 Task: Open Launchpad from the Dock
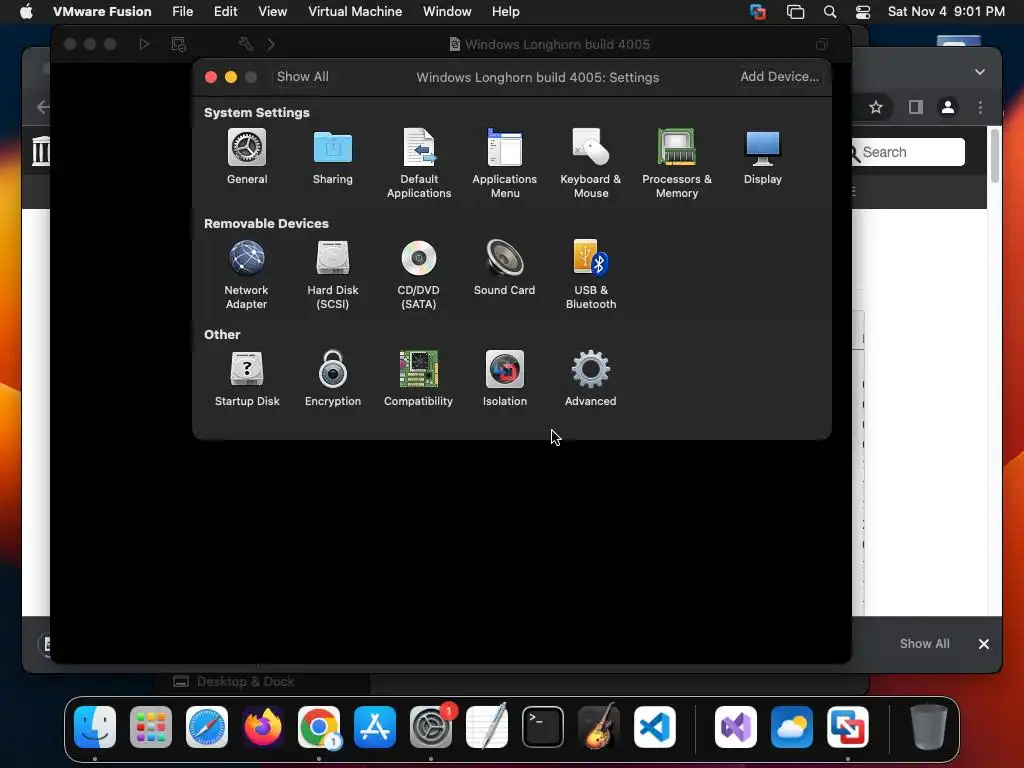(151, 727)
